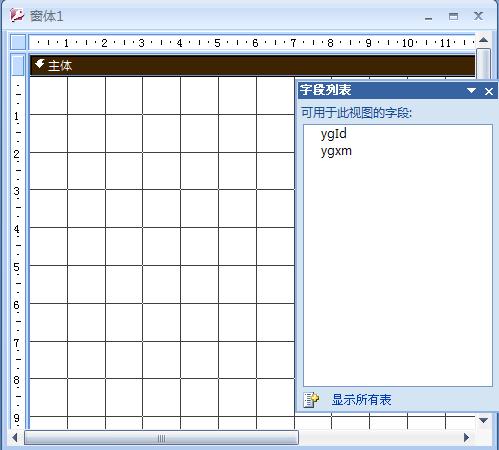Click the vertical scrollbar thumb
499x450 pixels.
pos(483,64)
